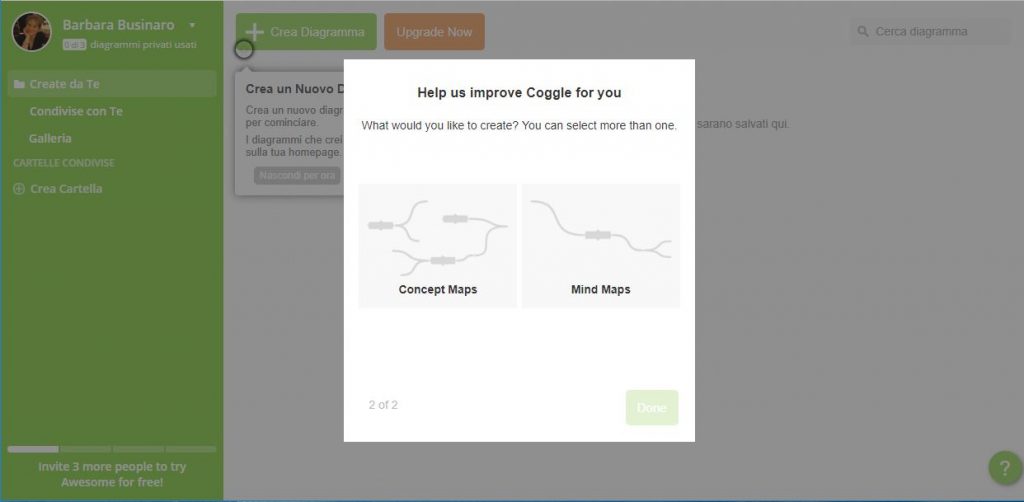The image size is (1024, 502).
Task: Select the Mind Maps option card
Action: [601, 245]
